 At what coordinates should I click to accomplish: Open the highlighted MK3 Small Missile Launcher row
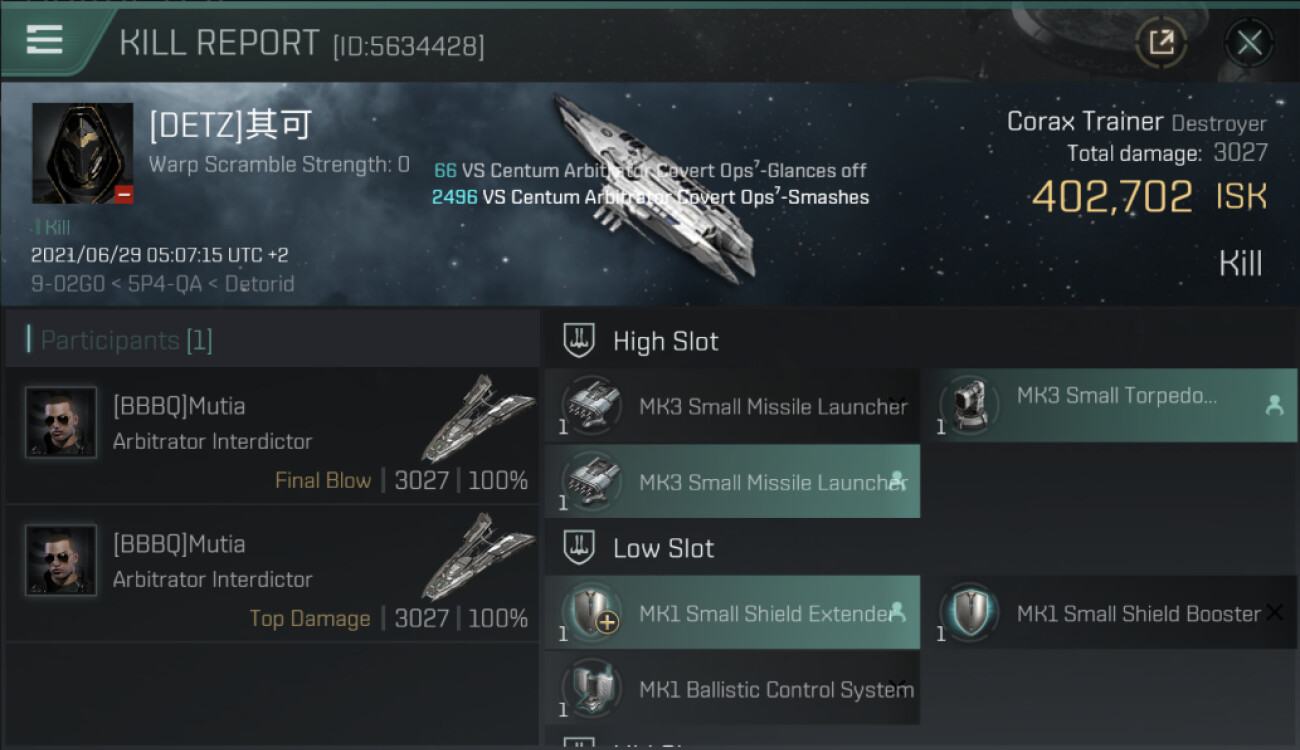732,482
